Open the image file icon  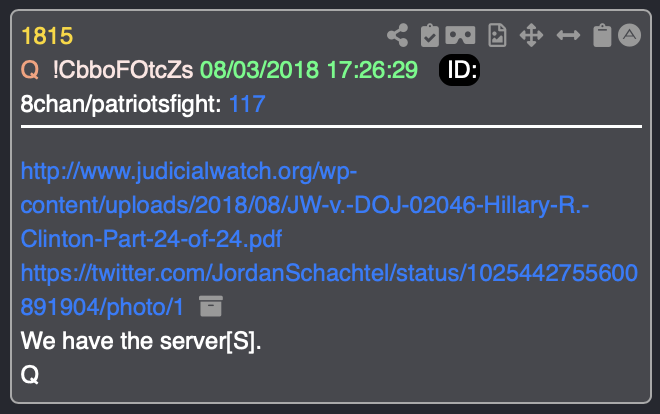pos(497,35)
